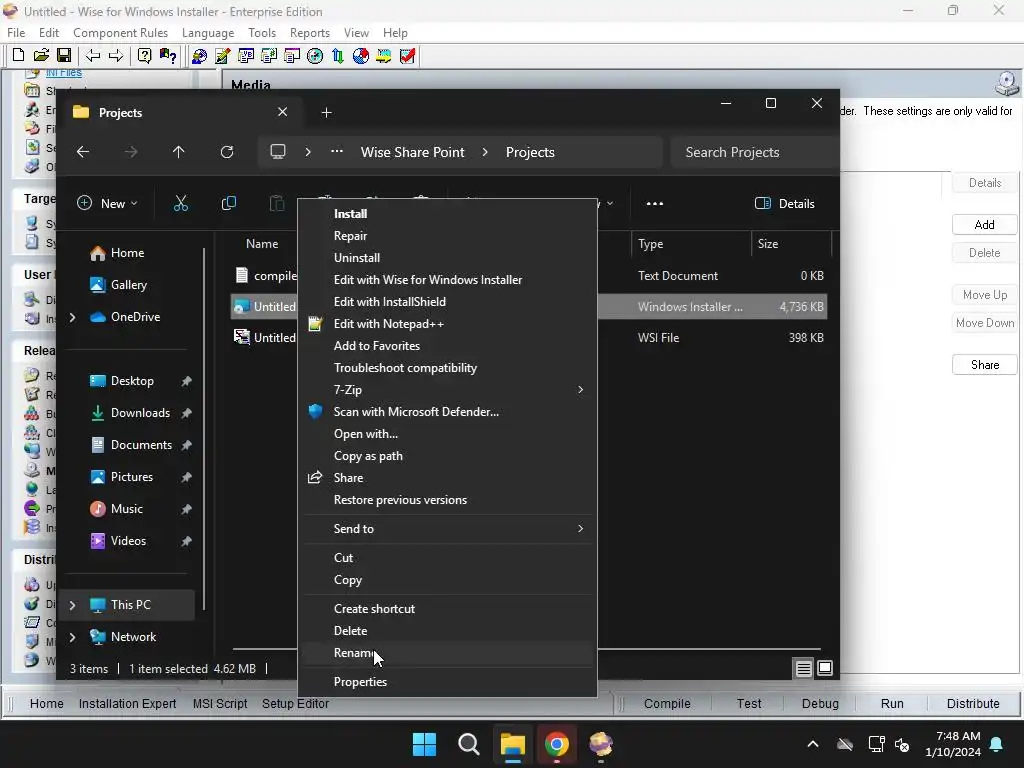Viewport: 1024px width, 768px height.
Task: Open the Tools menu in Wise
Action: pos(262,33)
